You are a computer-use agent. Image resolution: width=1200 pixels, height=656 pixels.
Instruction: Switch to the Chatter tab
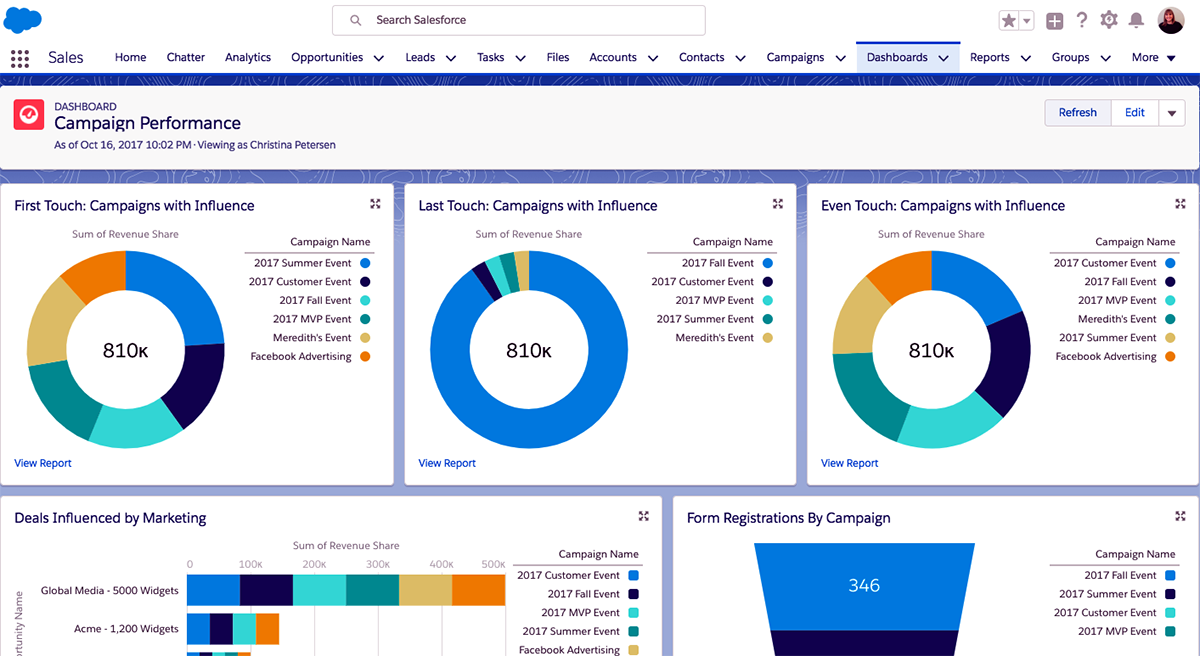pyautogui.click(x=185, y=57)
